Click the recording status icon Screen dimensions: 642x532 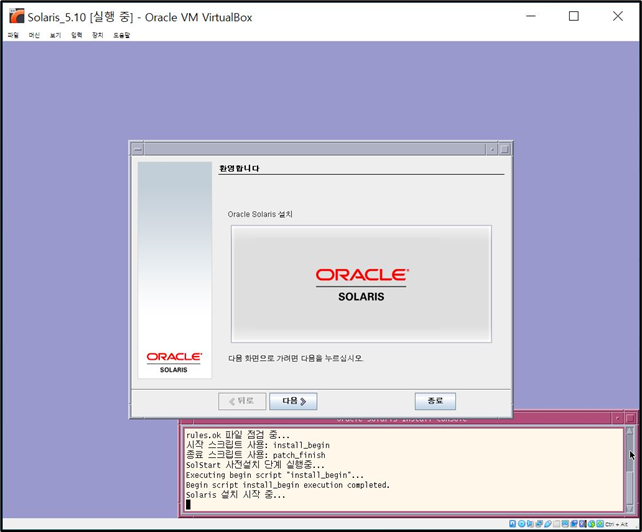click(574, 524)
